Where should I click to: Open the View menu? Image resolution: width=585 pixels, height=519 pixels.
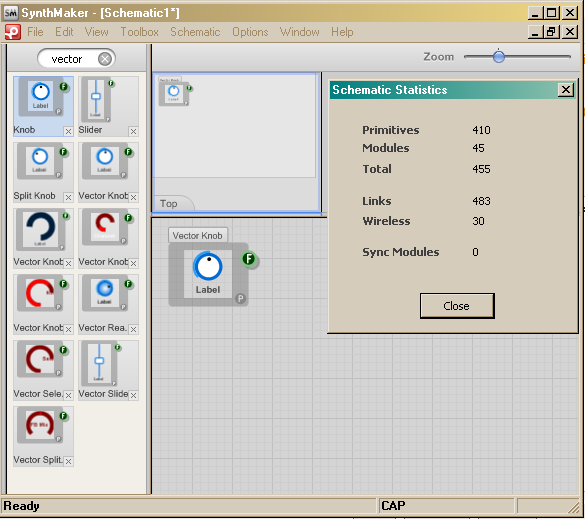pyautogui.click(x=97, y=32)
